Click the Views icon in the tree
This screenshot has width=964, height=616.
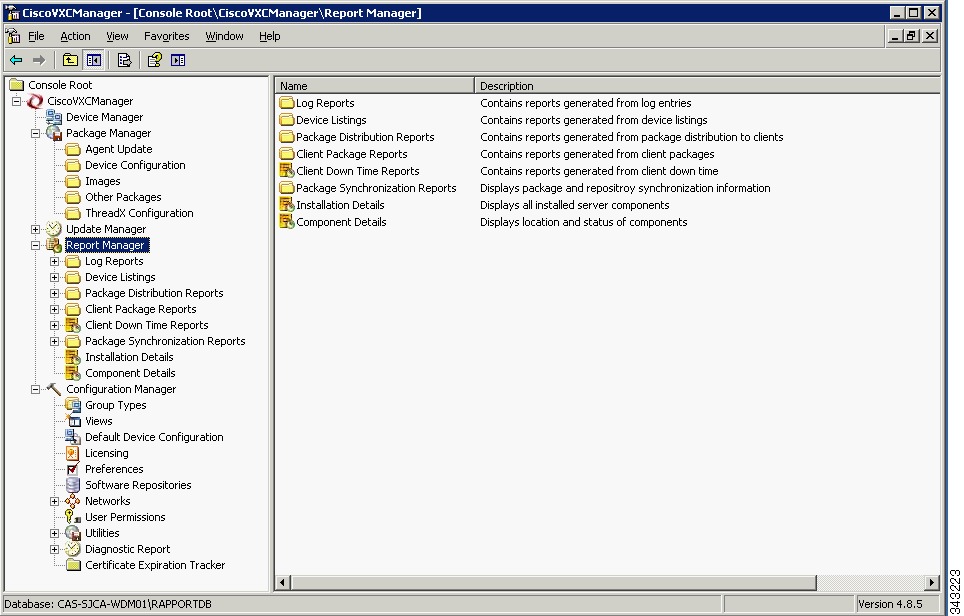pos(73,421)
